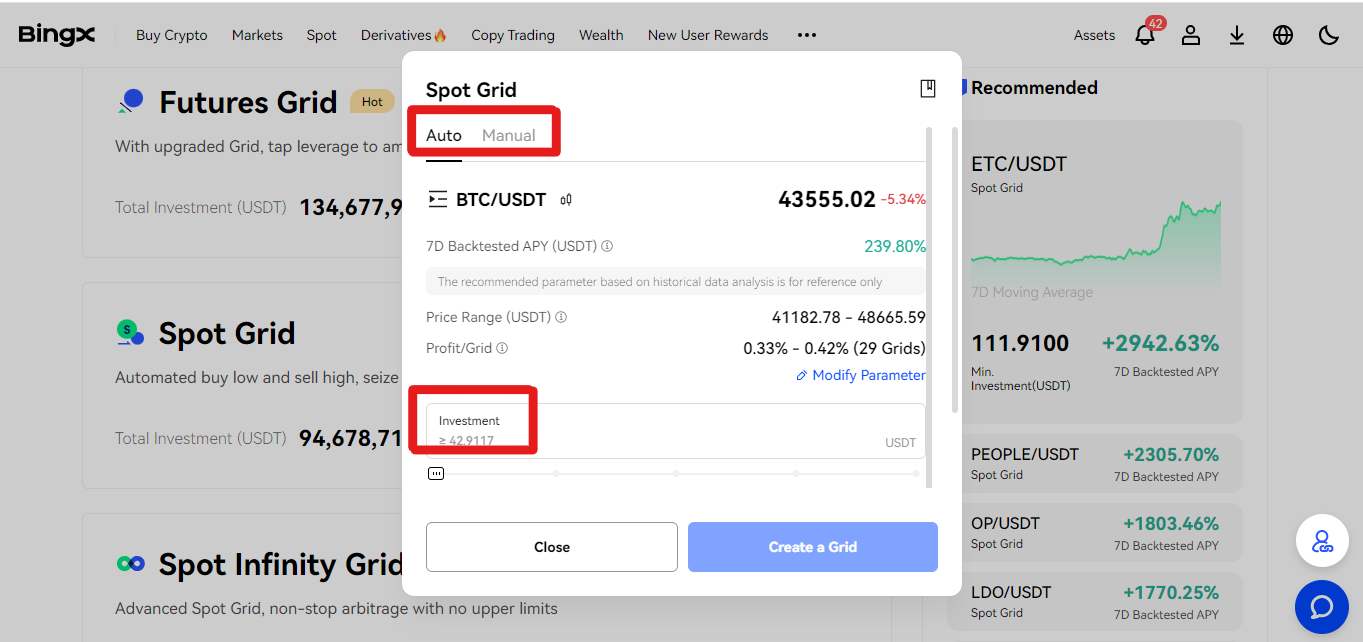Click the Create a Grid button
Image resolution: width=1363 pixels, height=642 pixels.
[813, 547]
